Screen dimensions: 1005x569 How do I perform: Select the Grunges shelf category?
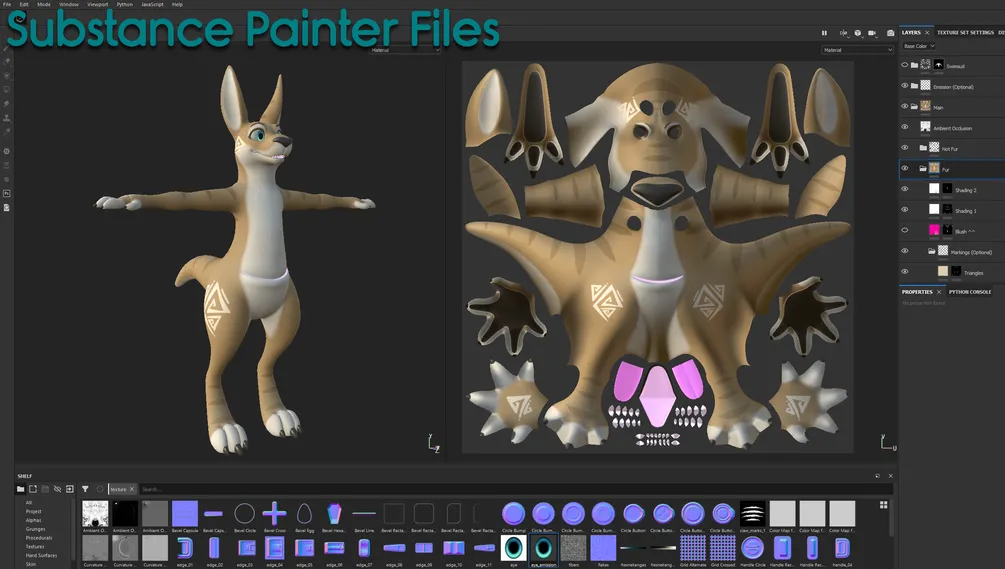35,529
